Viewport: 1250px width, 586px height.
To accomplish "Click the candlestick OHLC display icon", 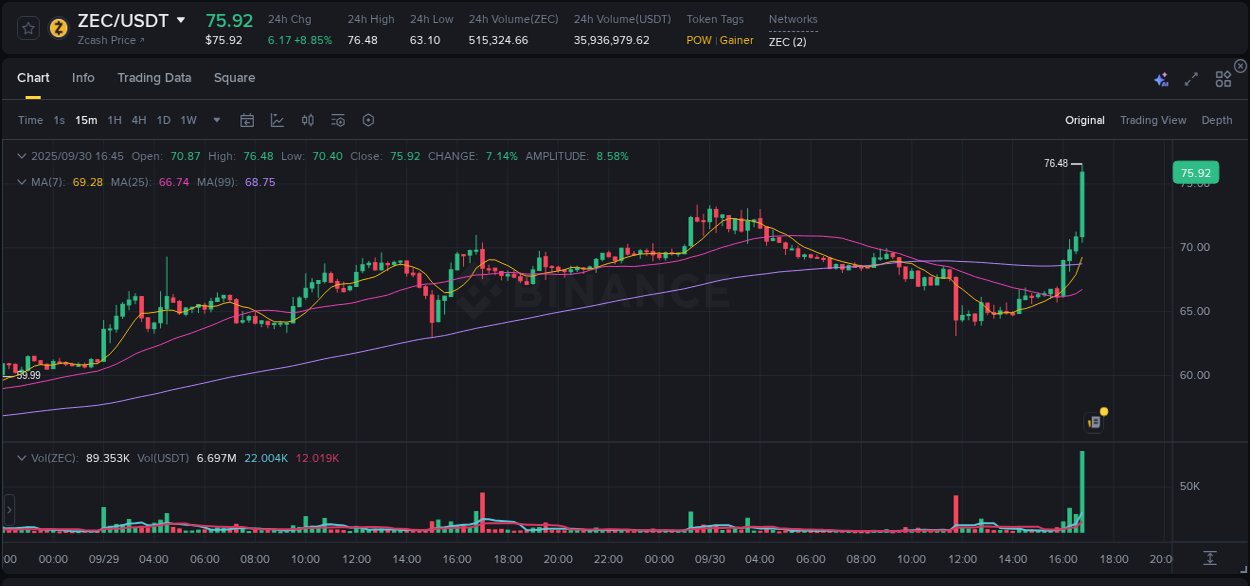I will click(307, 119).
